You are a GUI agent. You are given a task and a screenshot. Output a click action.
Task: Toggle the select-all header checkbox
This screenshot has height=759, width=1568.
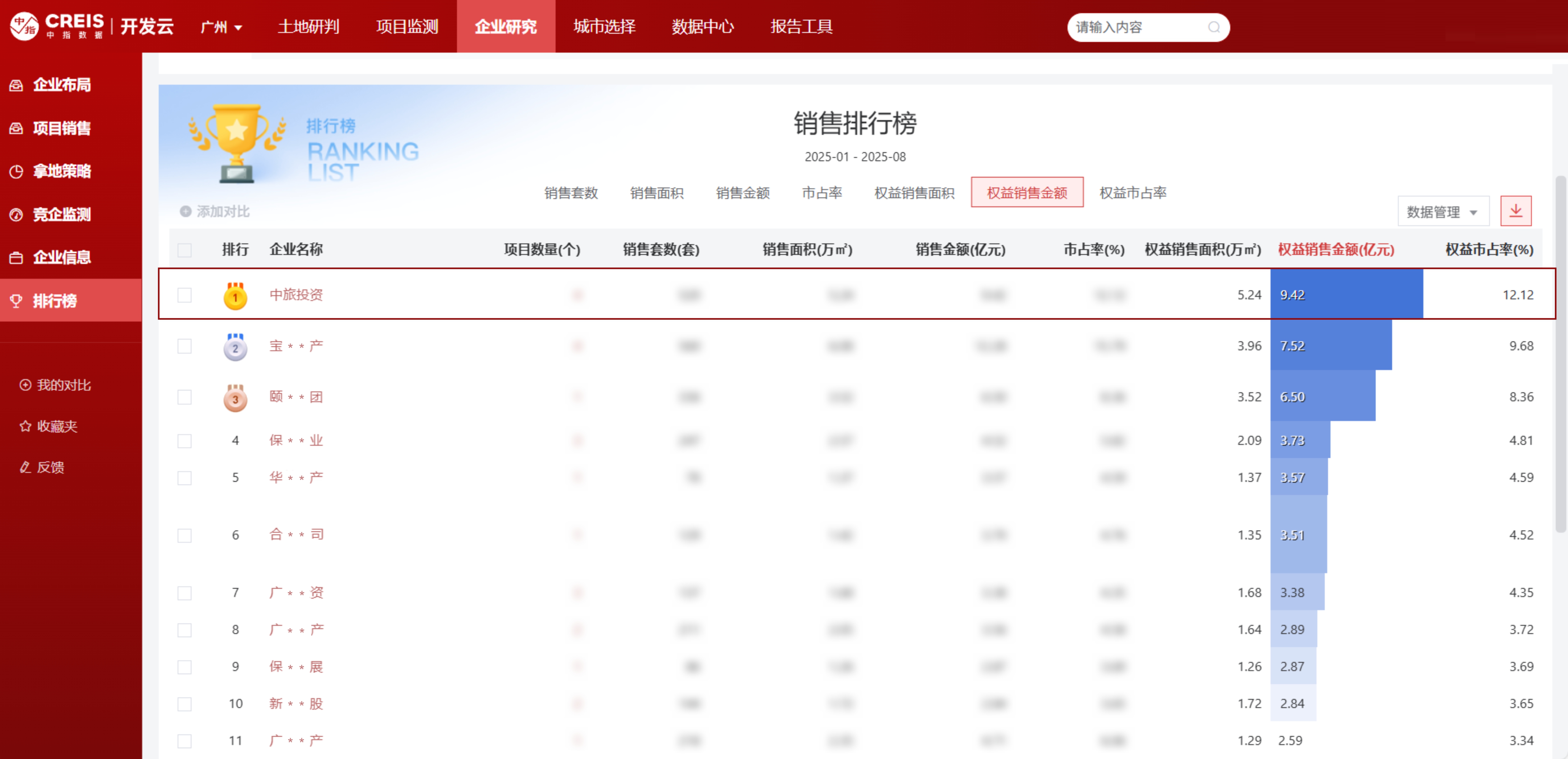click(184, 250)
